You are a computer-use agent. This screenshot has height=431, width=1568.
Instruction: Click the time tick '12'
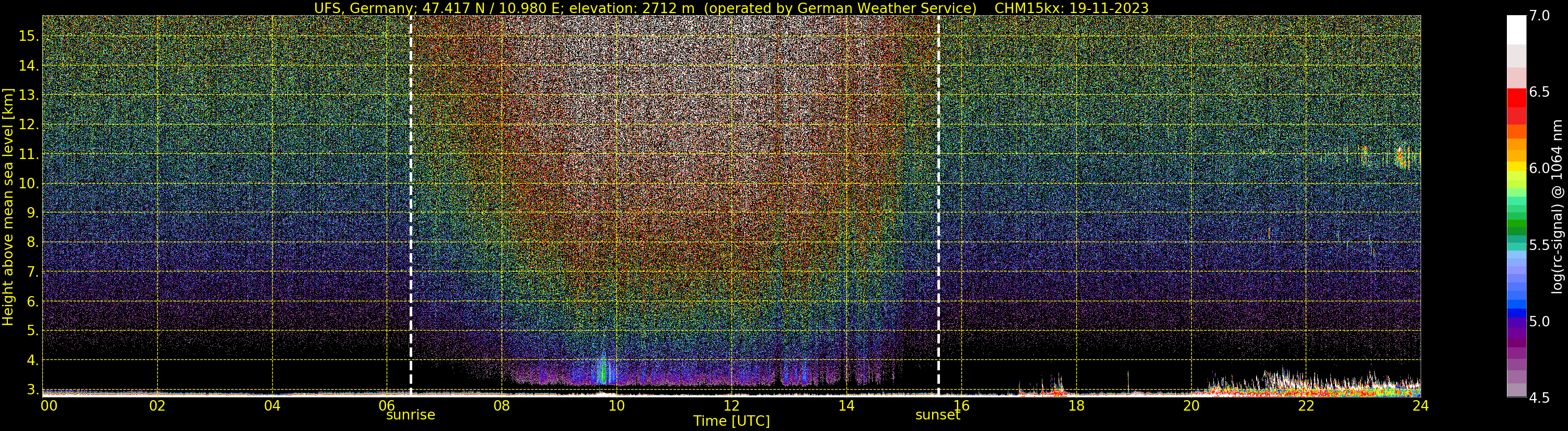[x=731, y=405]
